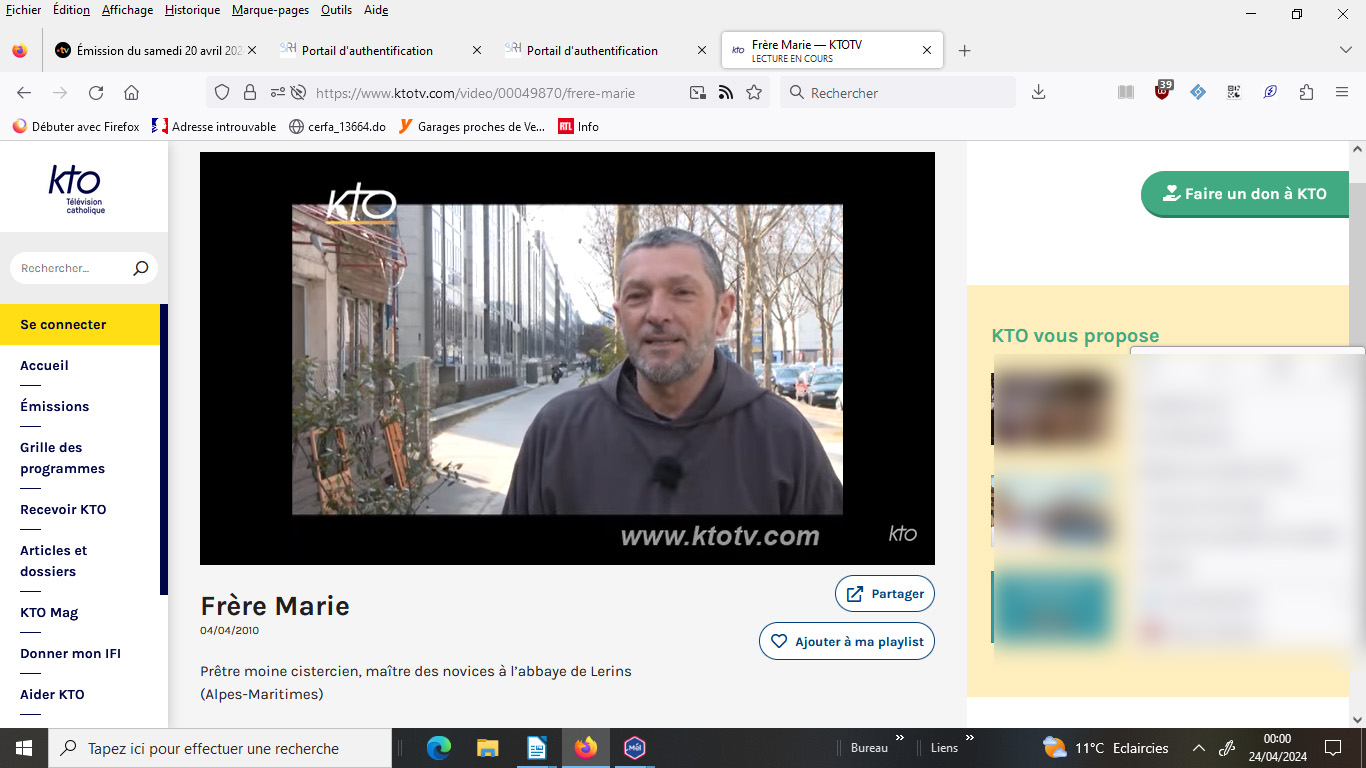Open File Explorer from the taskbar
Screen dimensions: 1366x768
tap(487, 748)
